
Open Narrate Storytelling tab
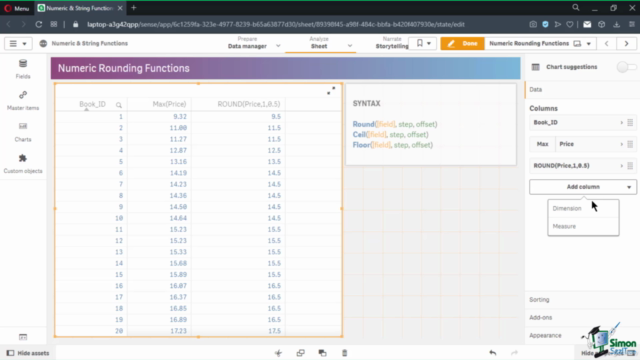[x=392, y=43]
